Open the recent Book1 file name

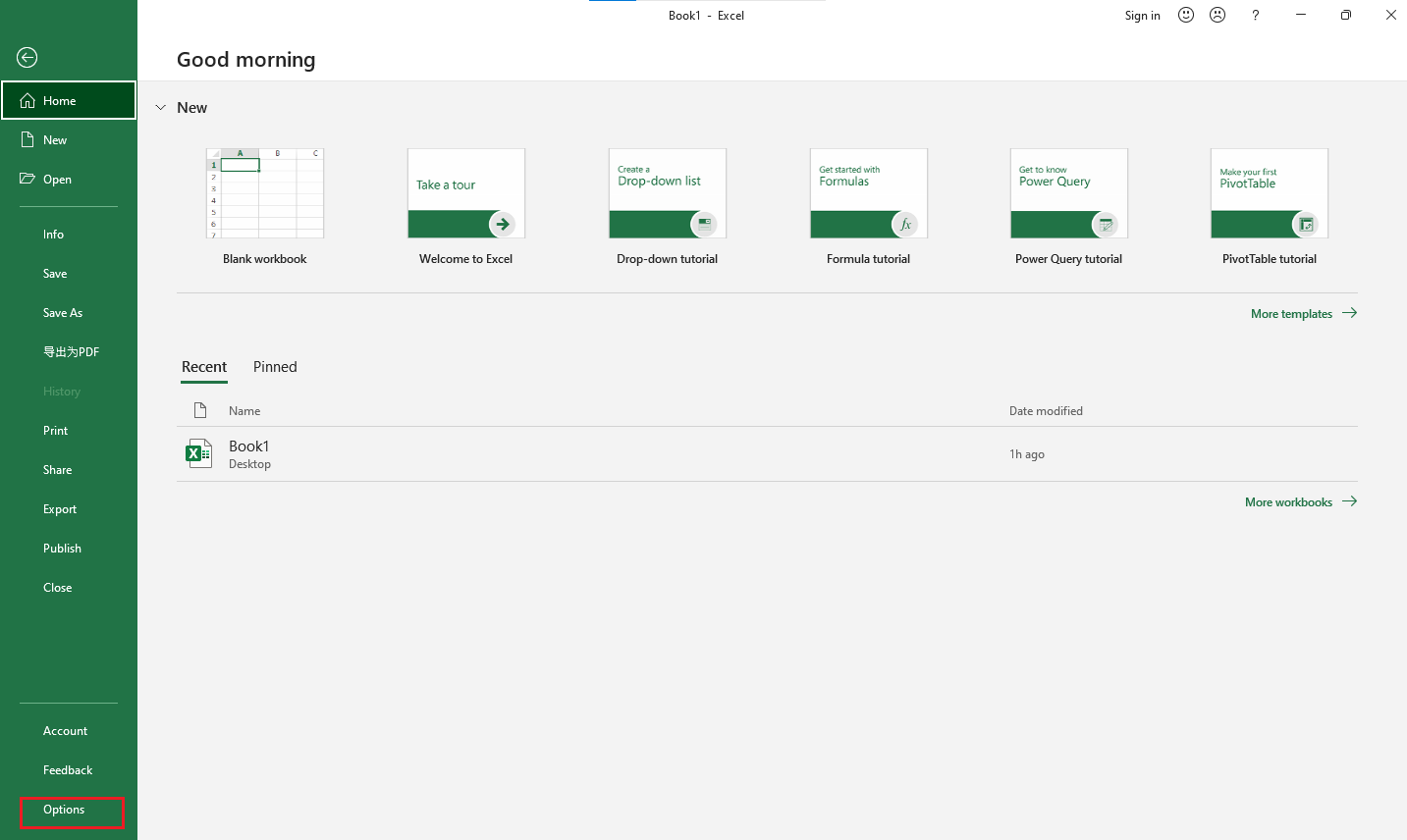(x=249, y=446)
